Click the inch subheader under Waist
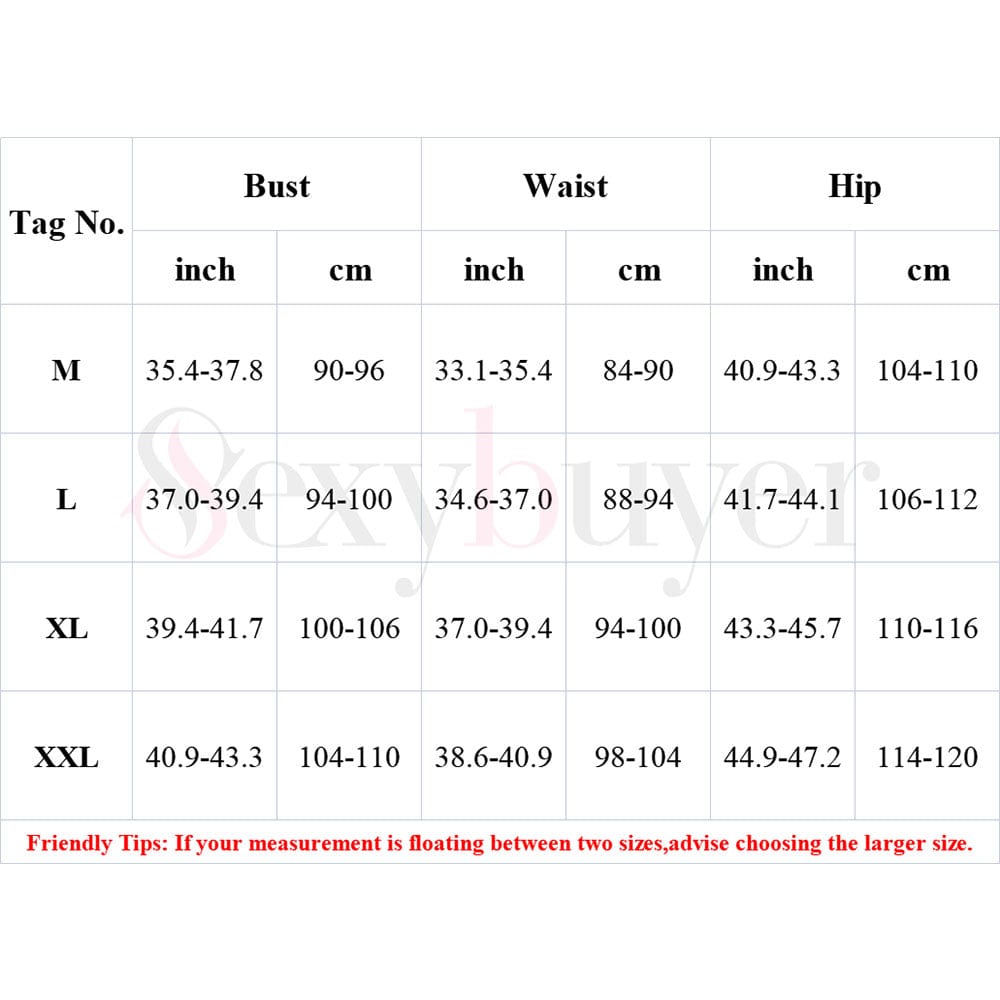This screenshot has width=1000, height=1000. 493,270
